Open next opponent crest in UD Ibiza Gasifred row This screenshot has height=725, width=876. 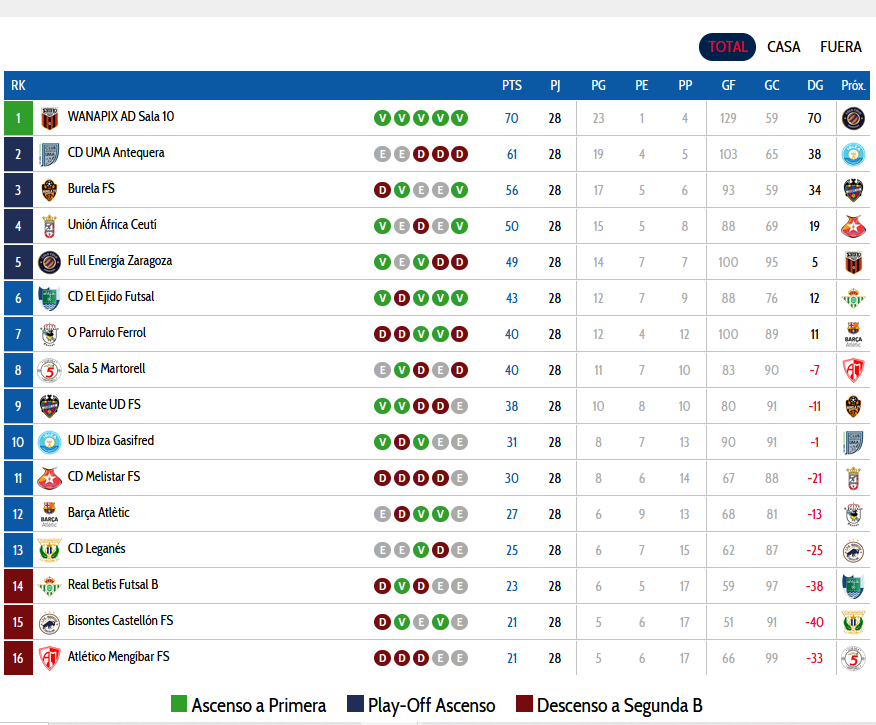[x=853, y=442]
